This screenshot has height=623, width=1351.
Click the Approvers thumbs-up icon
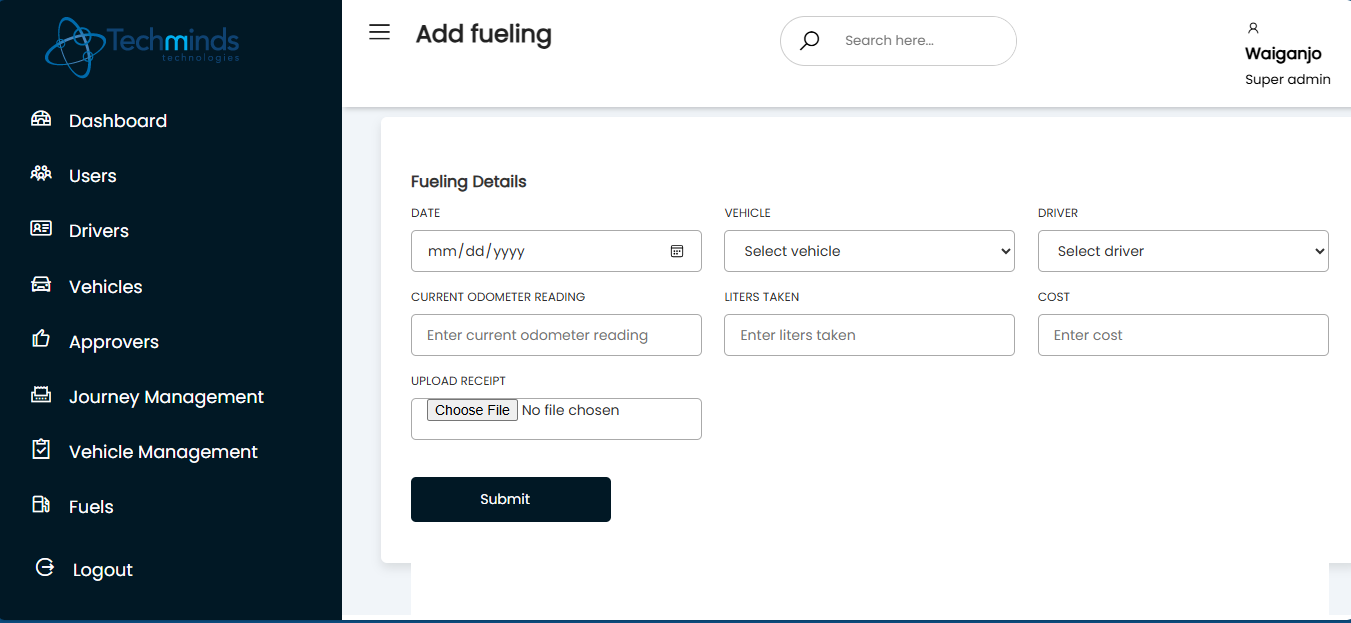click(x=41, y=339)
